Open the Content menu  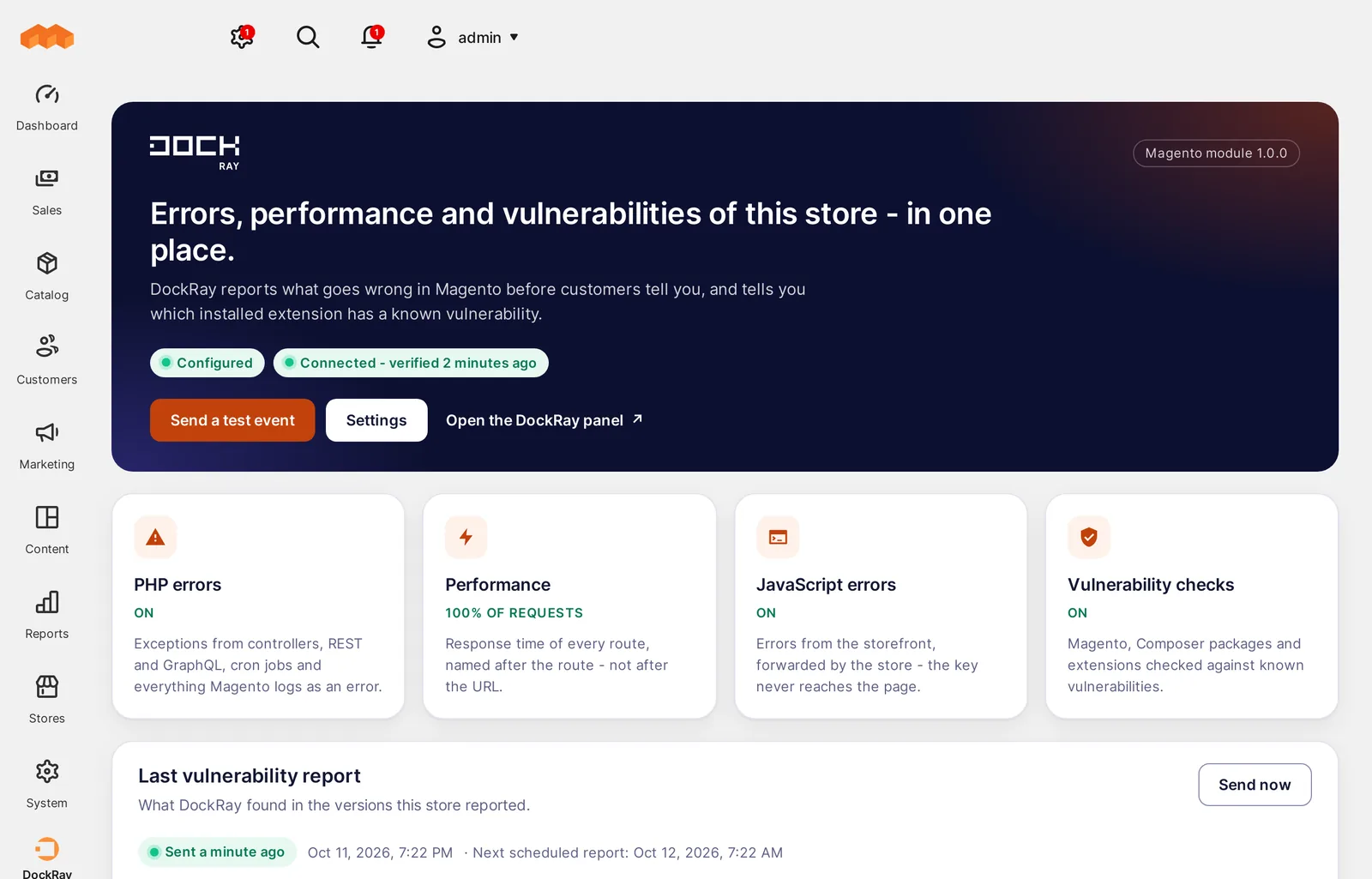(47, 531)
